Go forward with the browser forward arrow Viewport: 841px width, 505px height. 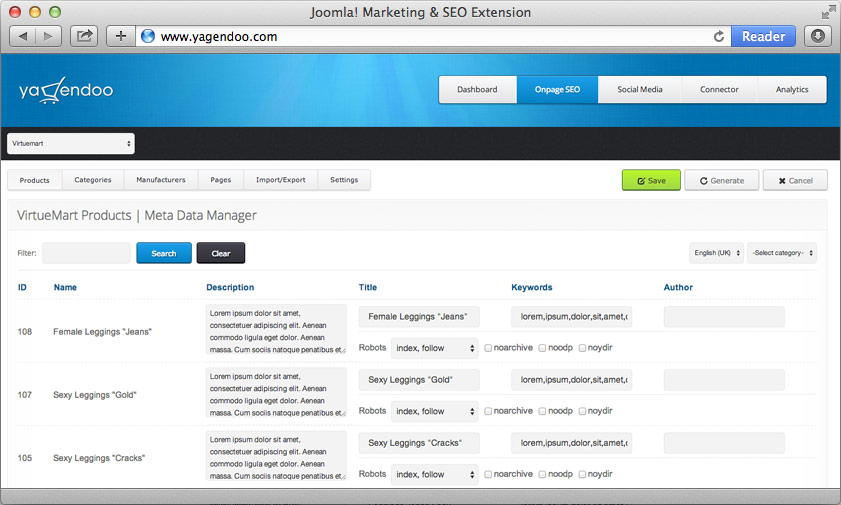pos(48,36)
